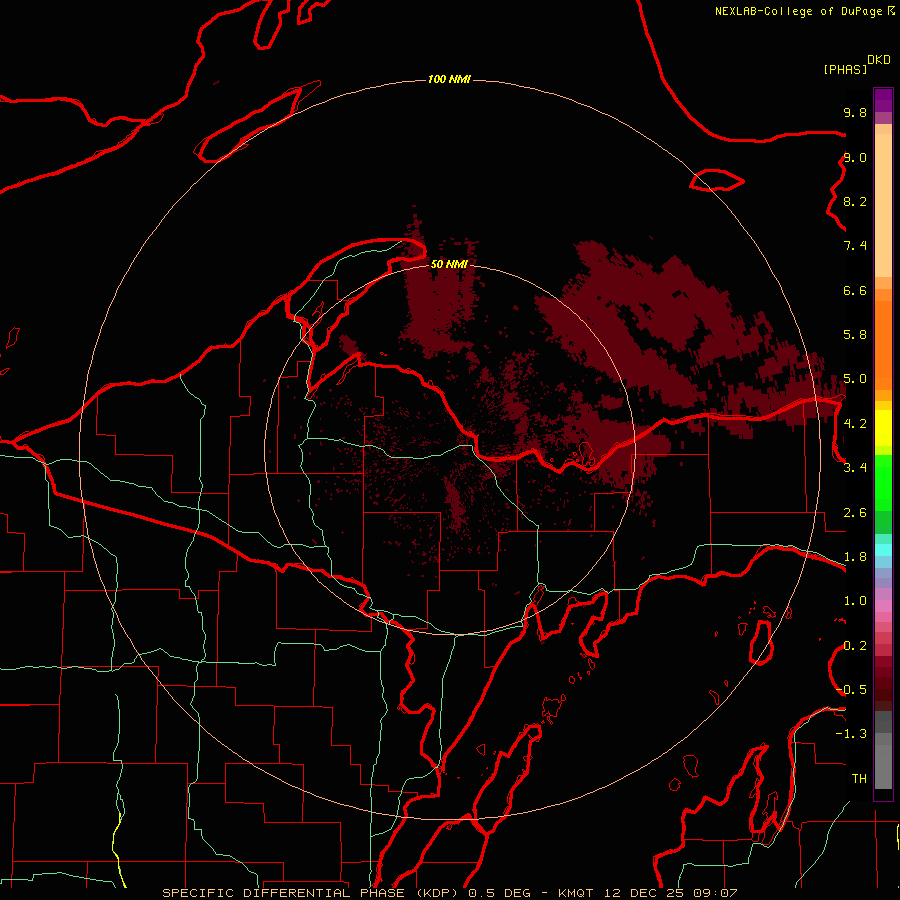Click the 12 DEC 25 date text
900x900 pixels.
click(643, 893)
